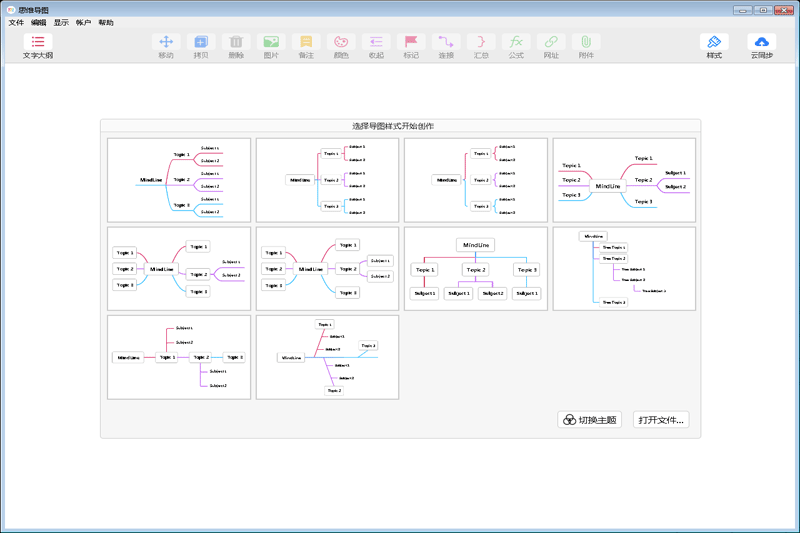Choose the organization chart mind map template
Screen dimensions: 800x533
point(476,268)
